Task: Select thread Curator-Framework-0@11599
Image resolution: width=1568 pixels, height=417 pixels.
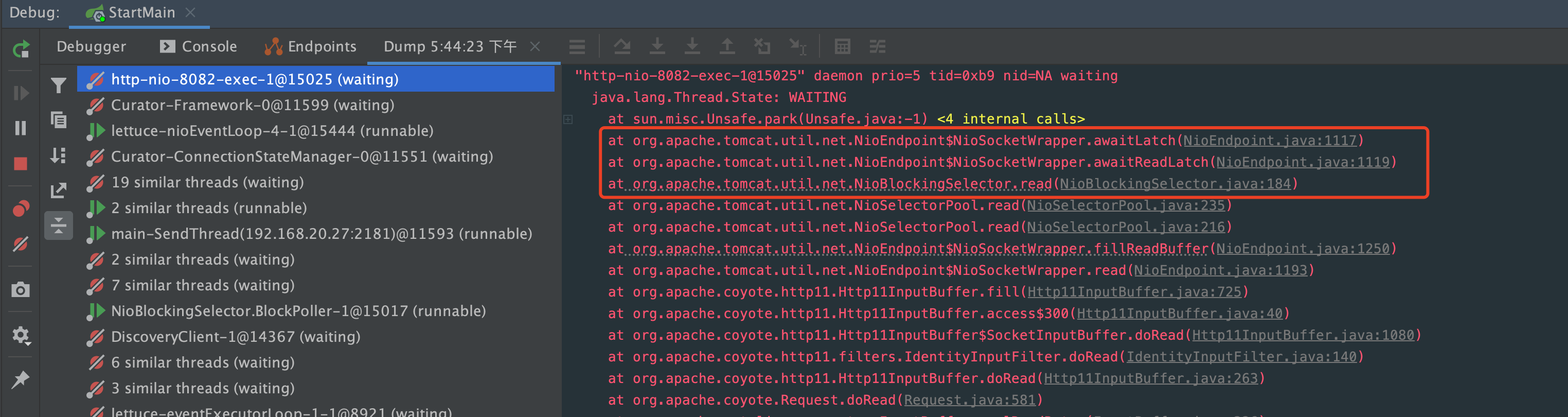Action: [316, 105]
